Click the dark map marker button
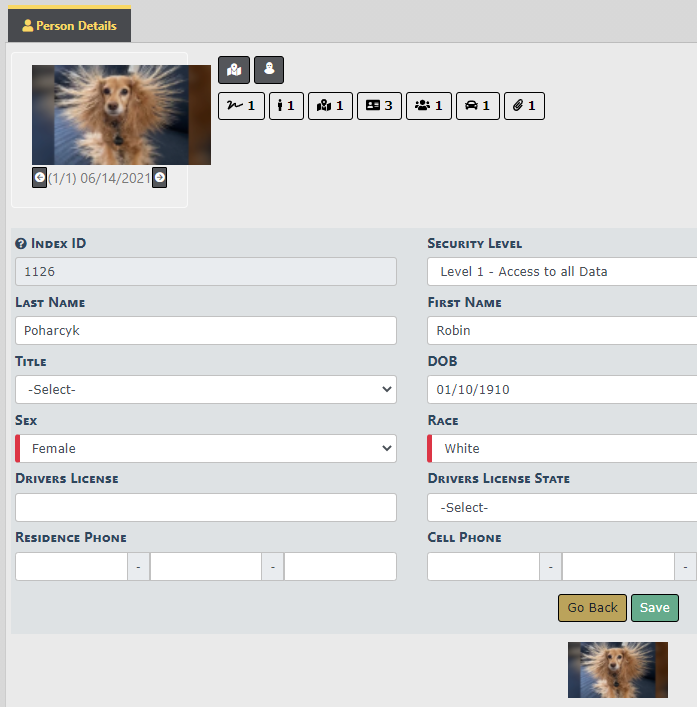Image resolution: width=697 pixels, height=707 pixels. pos(233,70)
